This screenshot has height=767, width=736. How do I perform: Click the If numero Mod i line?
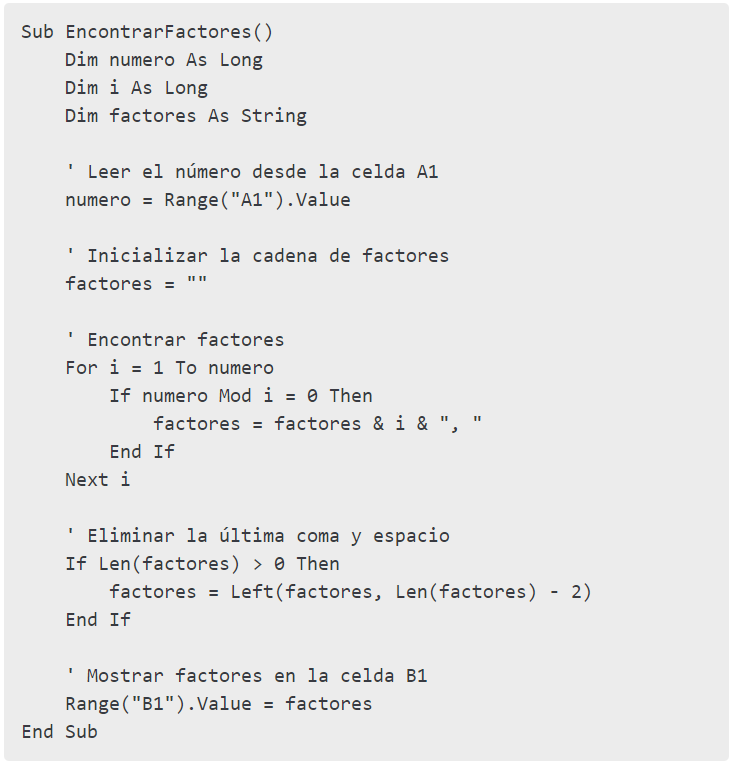click(x=241, y=395)
